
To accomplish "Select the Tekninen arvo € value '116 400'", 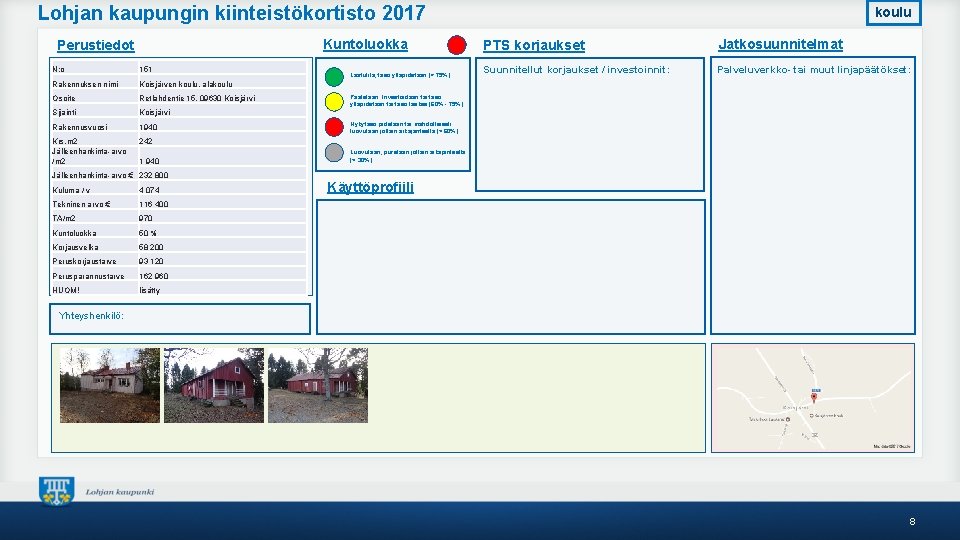I will (154, 204).
